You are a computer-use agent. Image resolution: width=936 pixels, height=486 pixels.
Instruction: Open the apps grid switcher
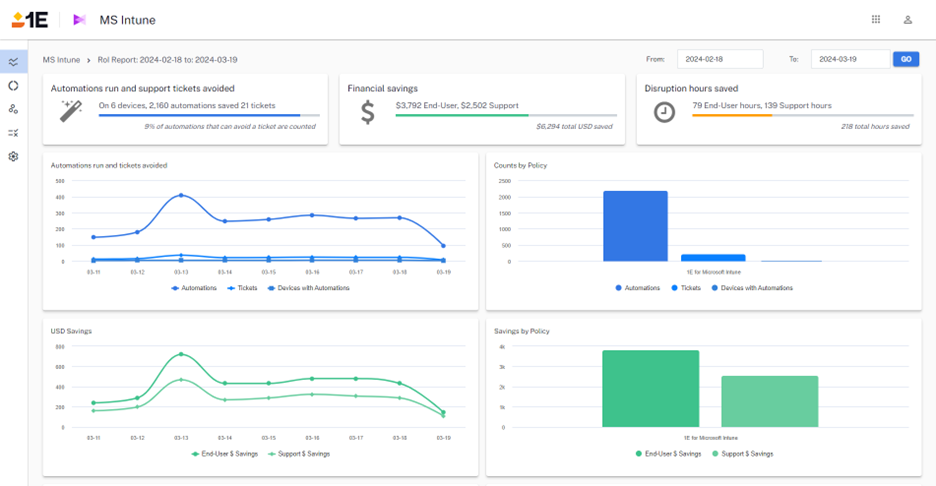point(876,19)
